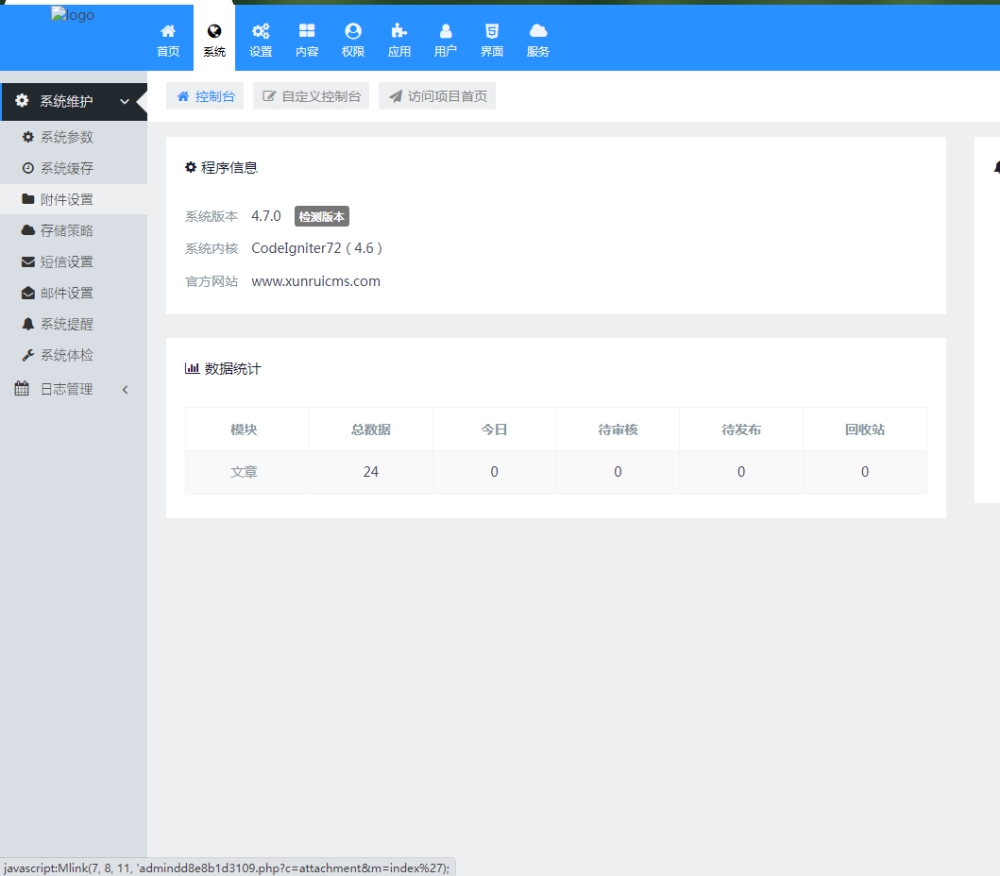Click the 总数据 column header
1000x876 pixels.
[371, 429]
